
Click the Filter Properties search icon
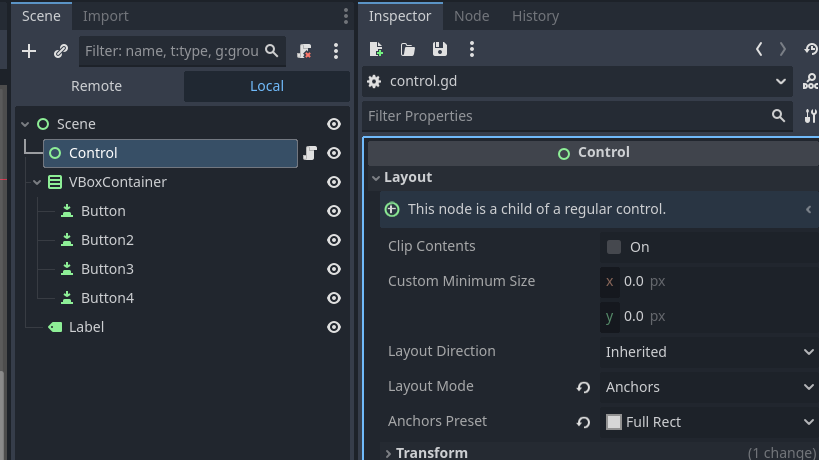click(x=778, y=115)
